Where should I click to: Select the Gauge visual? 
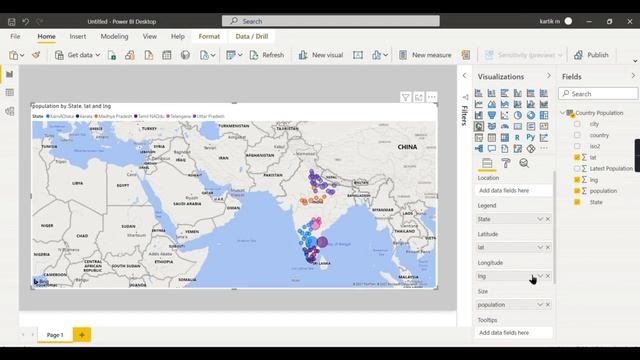tap(505, 126)
